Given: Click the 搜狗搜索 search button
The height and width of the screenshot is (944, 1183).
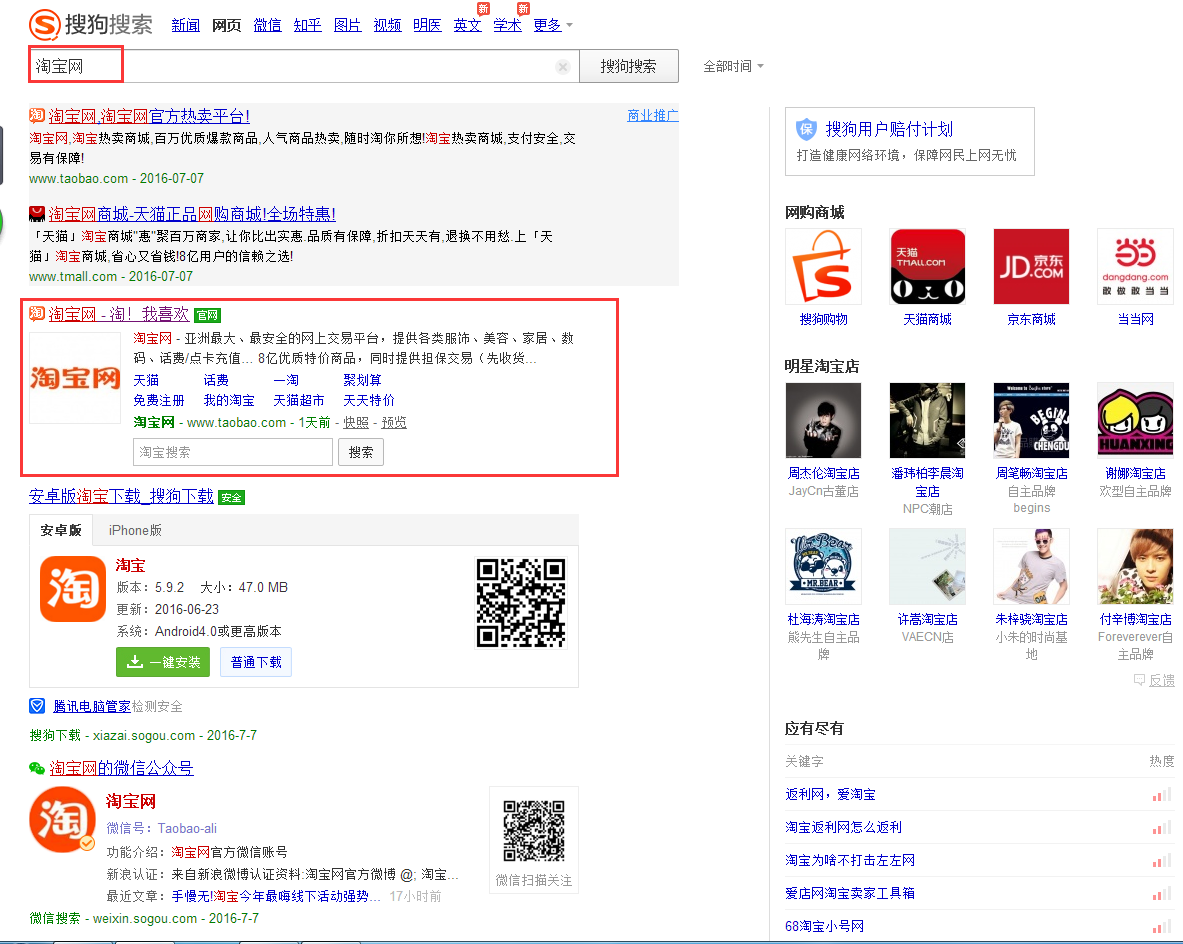Looking at the screenshot, I should [628, 66].
